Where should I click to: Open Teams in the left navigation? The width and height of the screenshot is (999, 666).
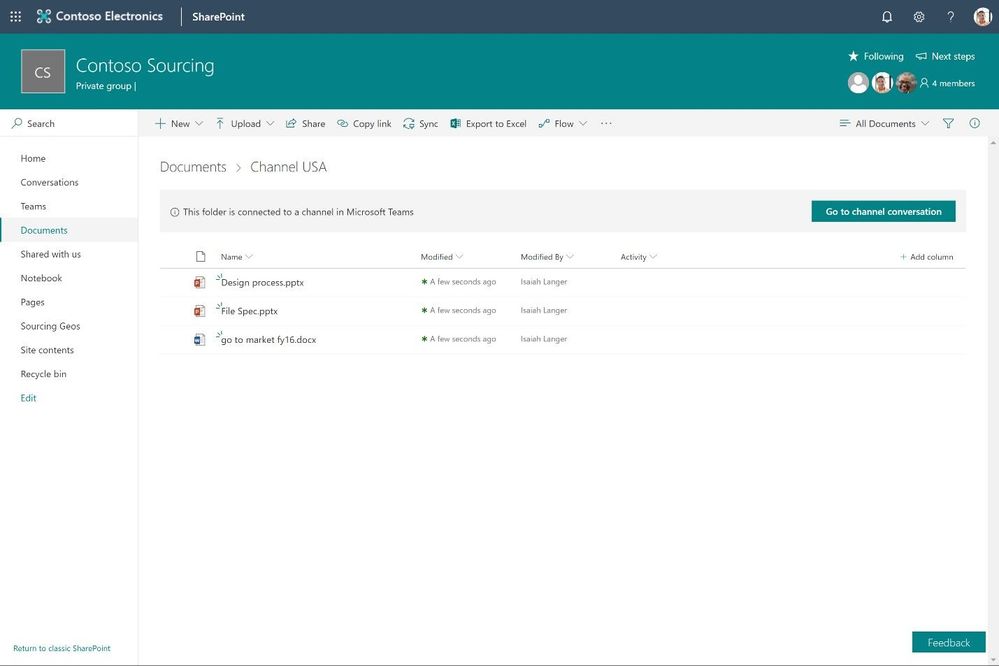[x=33, y=206]
